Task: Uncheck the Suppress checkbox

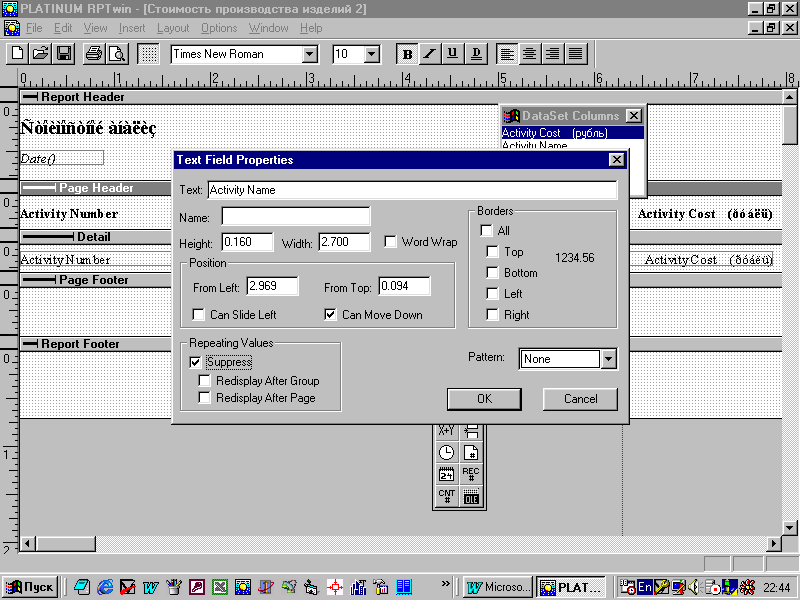Action: click(195, 362)
